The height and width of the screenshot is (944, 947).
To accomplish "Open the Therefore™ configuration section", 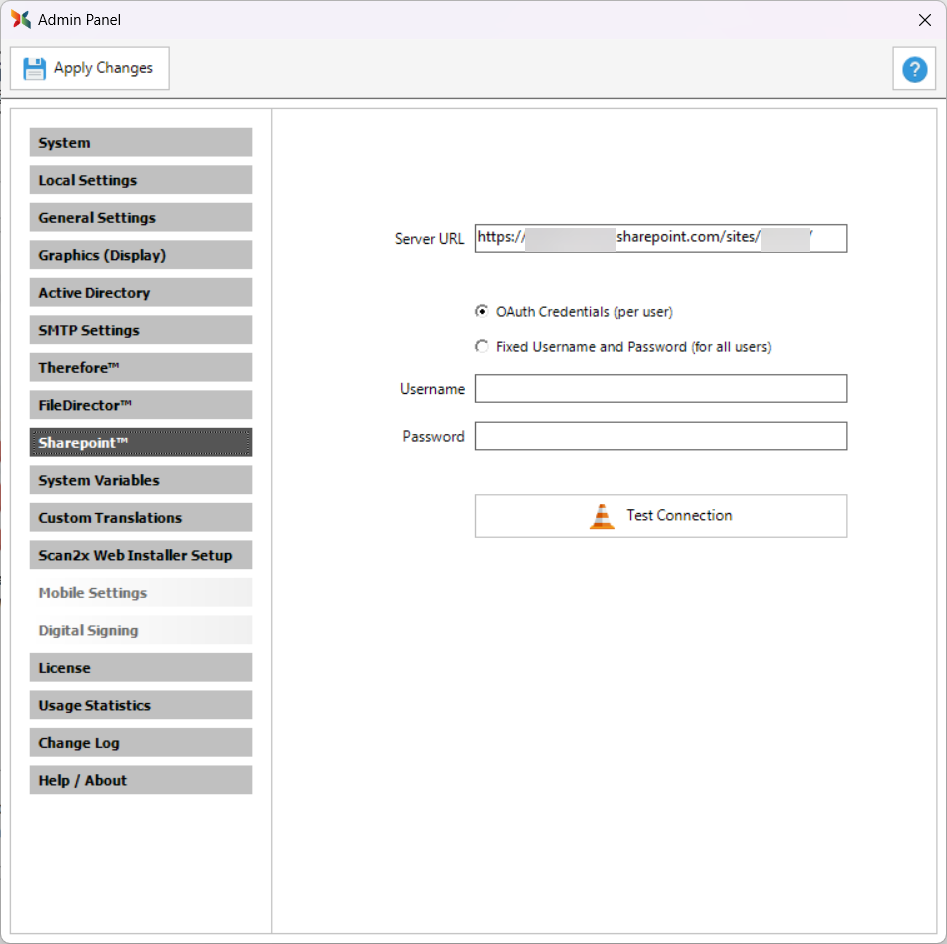I will [141, 368].
